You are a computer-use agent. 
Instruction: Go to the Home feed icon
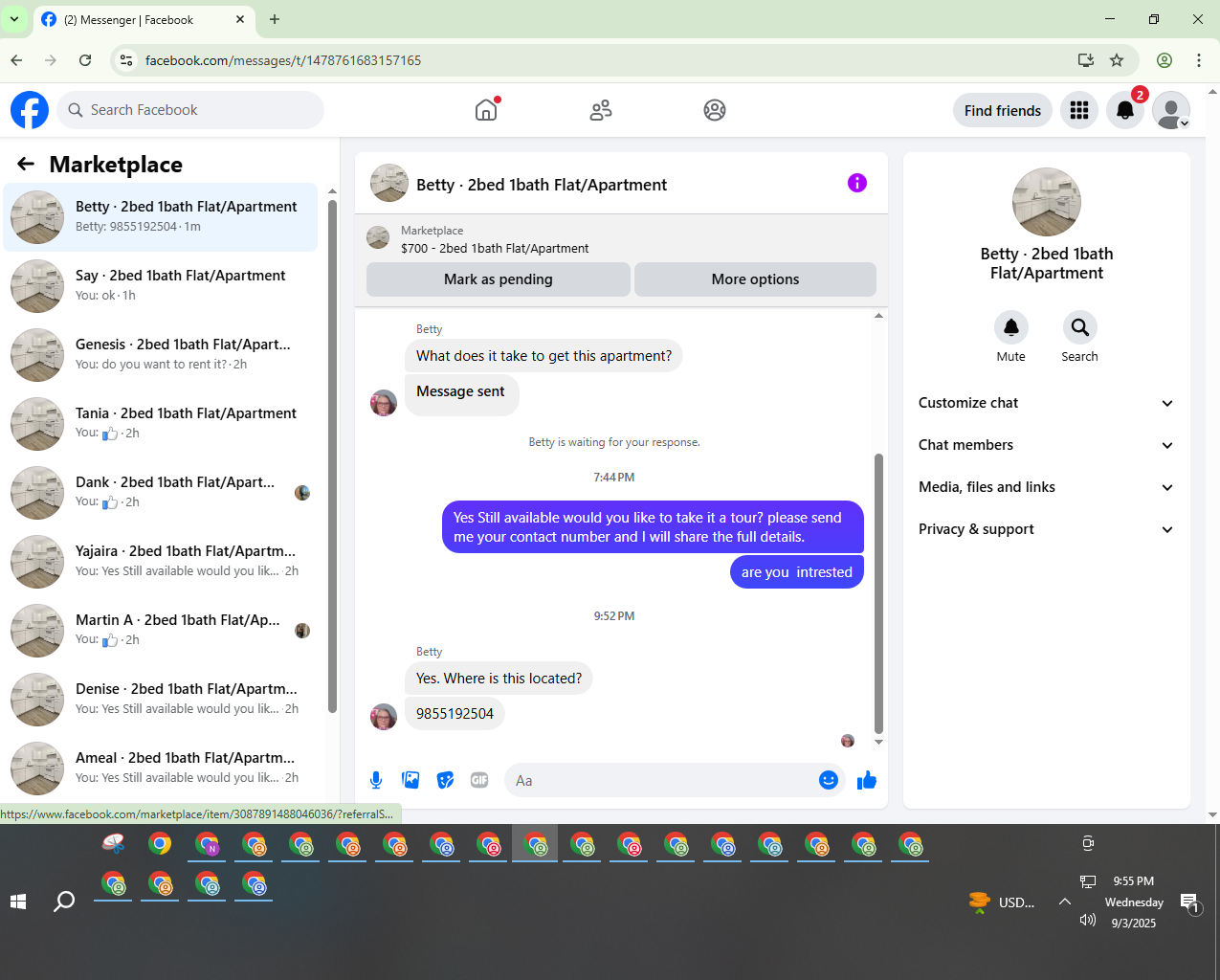(486, 110)
